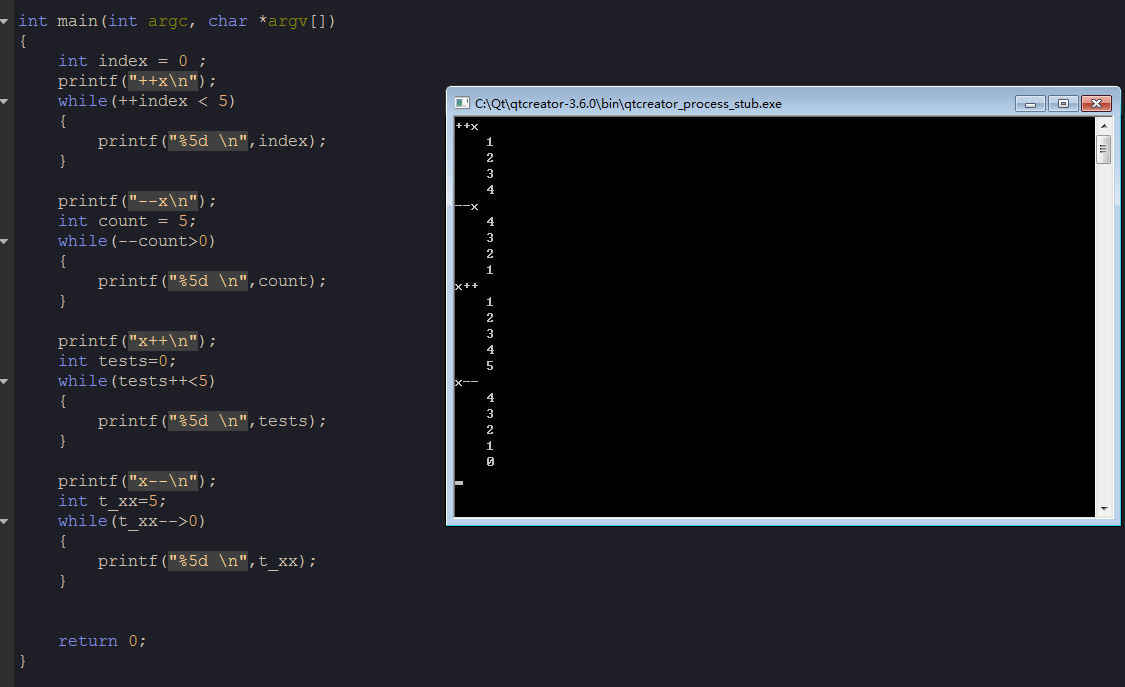The image size is (1125, 687).
Task: Click the "int t_xx=5;" line
Action: [x=112, y=501]
